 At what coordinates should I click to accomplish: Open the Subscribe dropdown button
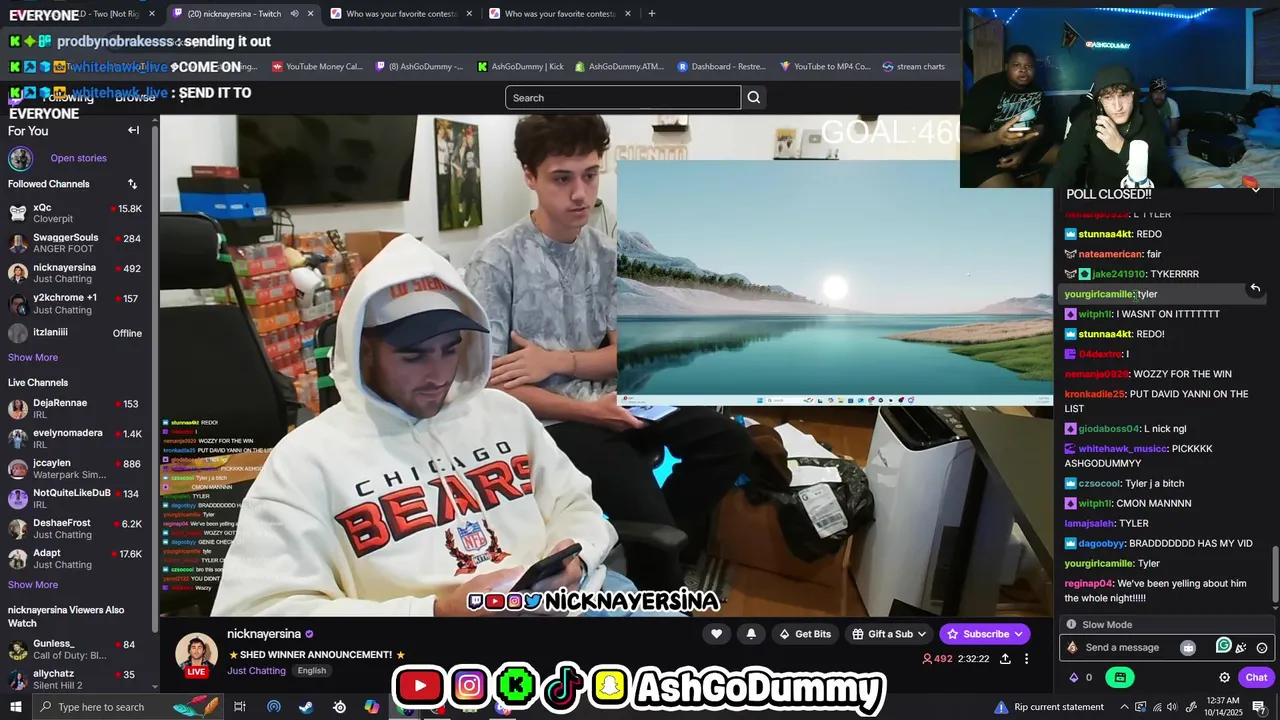coord(985,634)
